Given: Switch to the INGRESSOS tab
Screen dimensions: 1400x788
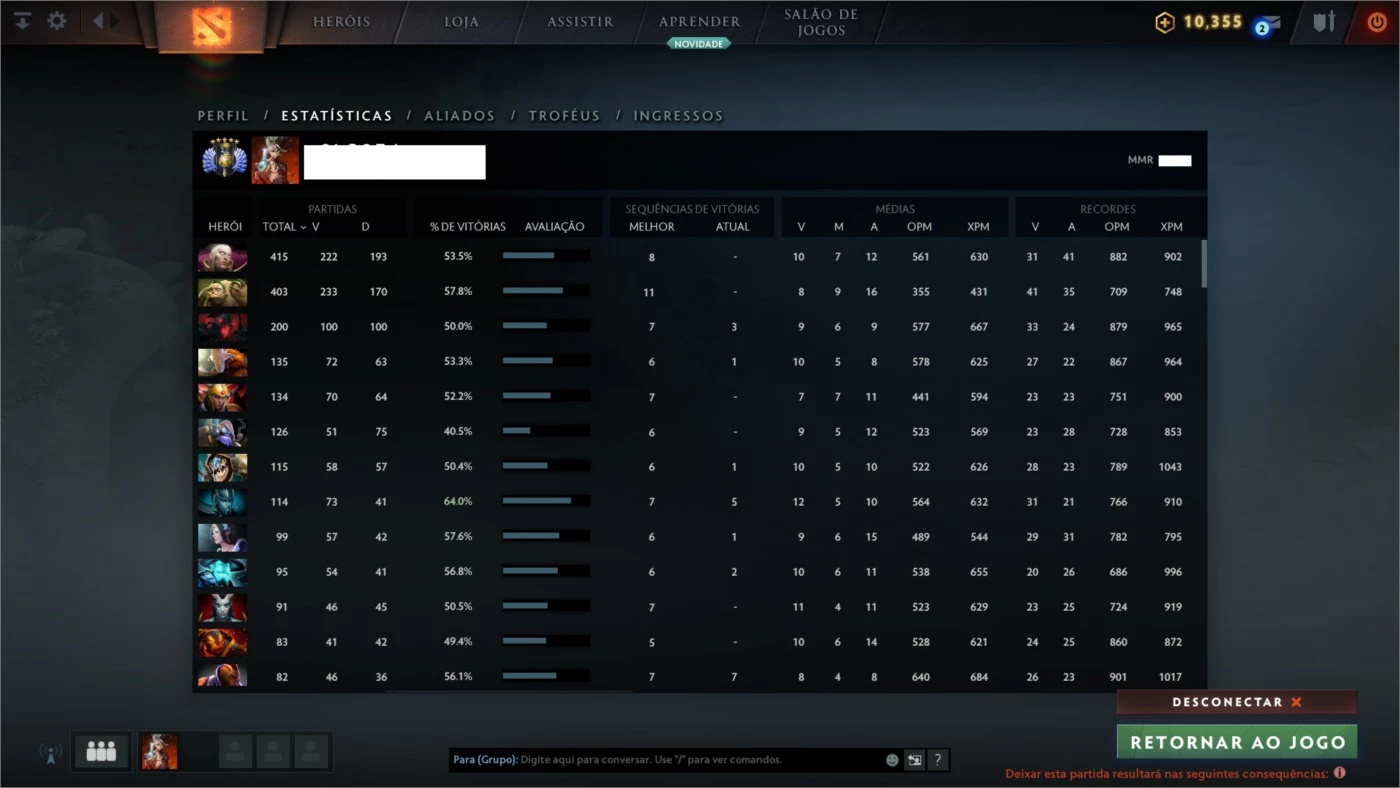Looking at the screenshot, I should [678, 116].
